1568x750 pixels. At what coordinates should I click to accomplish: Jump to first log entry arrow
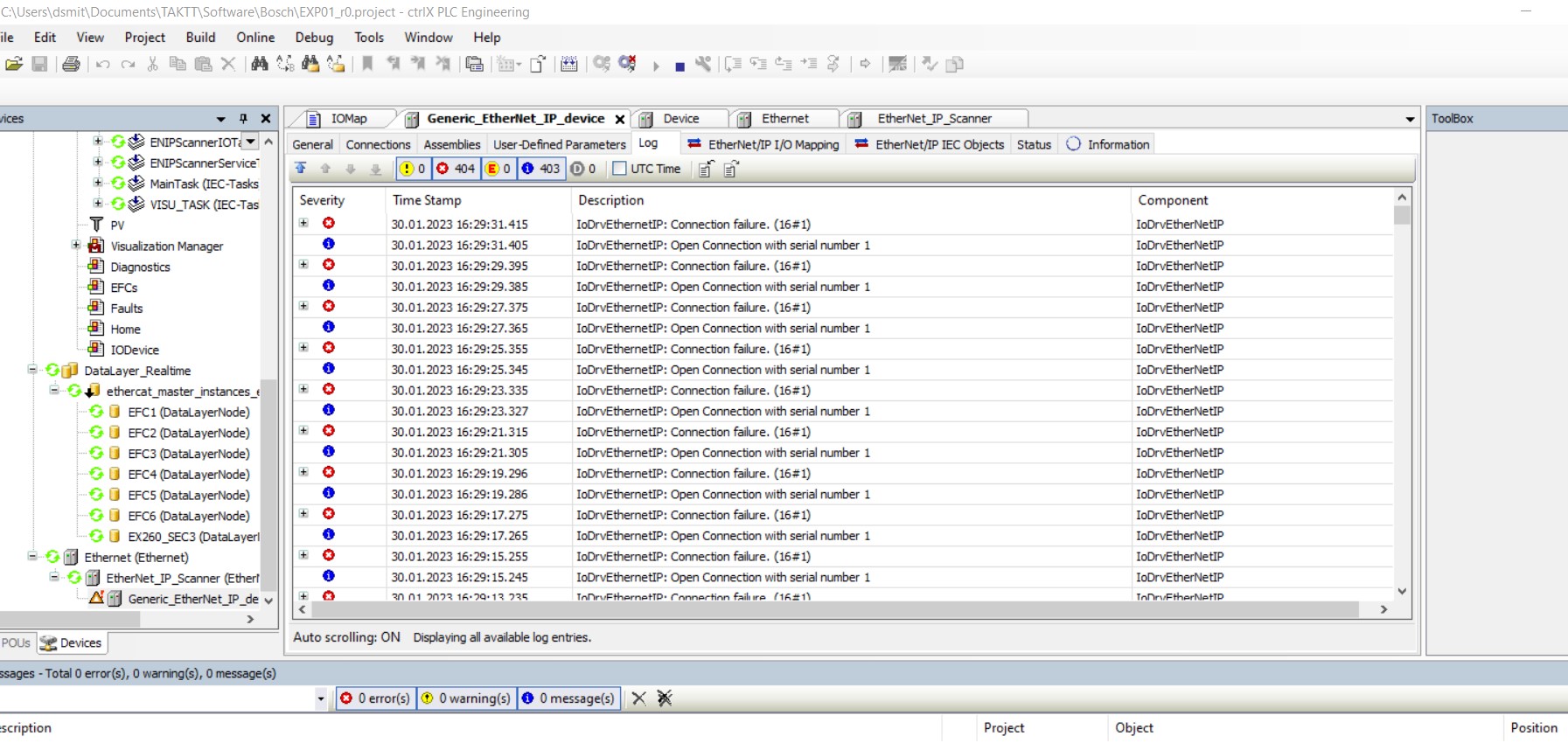301,169
